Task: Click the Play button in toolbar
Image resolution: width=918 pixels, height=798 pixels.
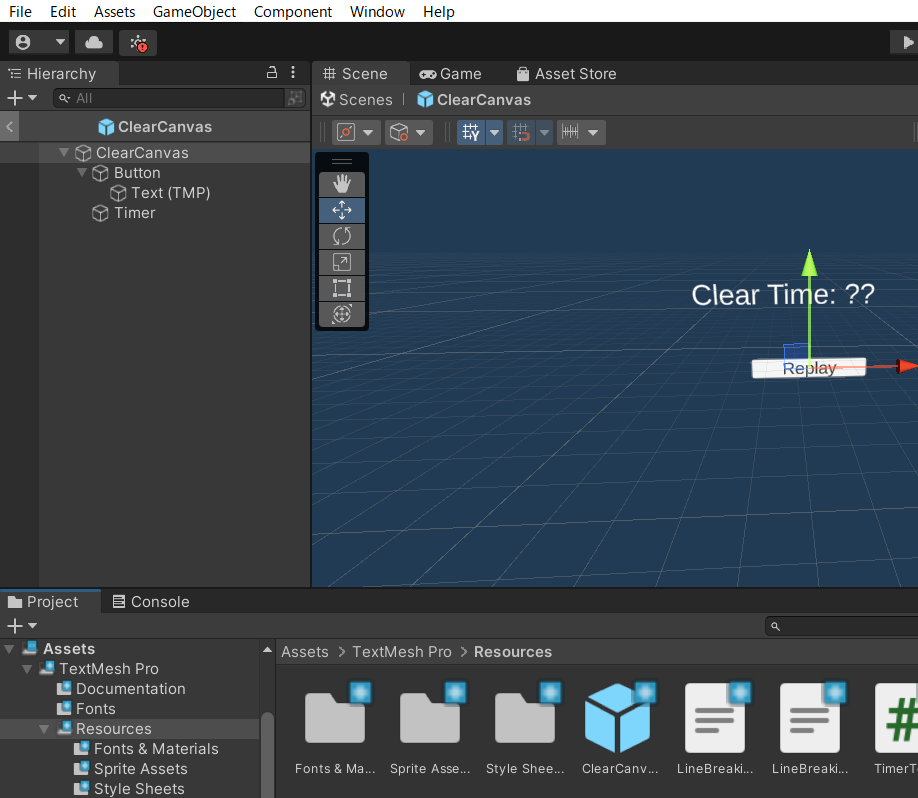Action: pyautogui.click(x=905, y=42)
